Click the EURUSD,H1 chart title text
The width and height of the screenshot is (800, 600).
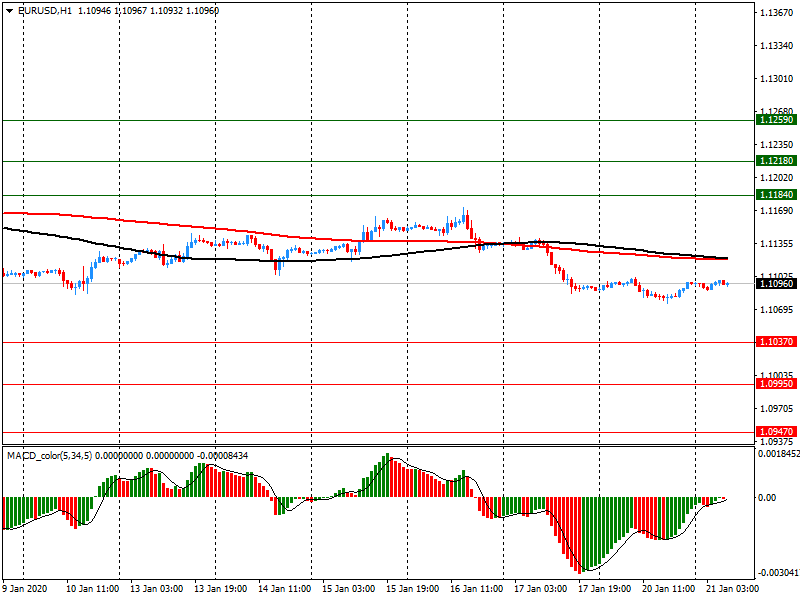point(45,11)
